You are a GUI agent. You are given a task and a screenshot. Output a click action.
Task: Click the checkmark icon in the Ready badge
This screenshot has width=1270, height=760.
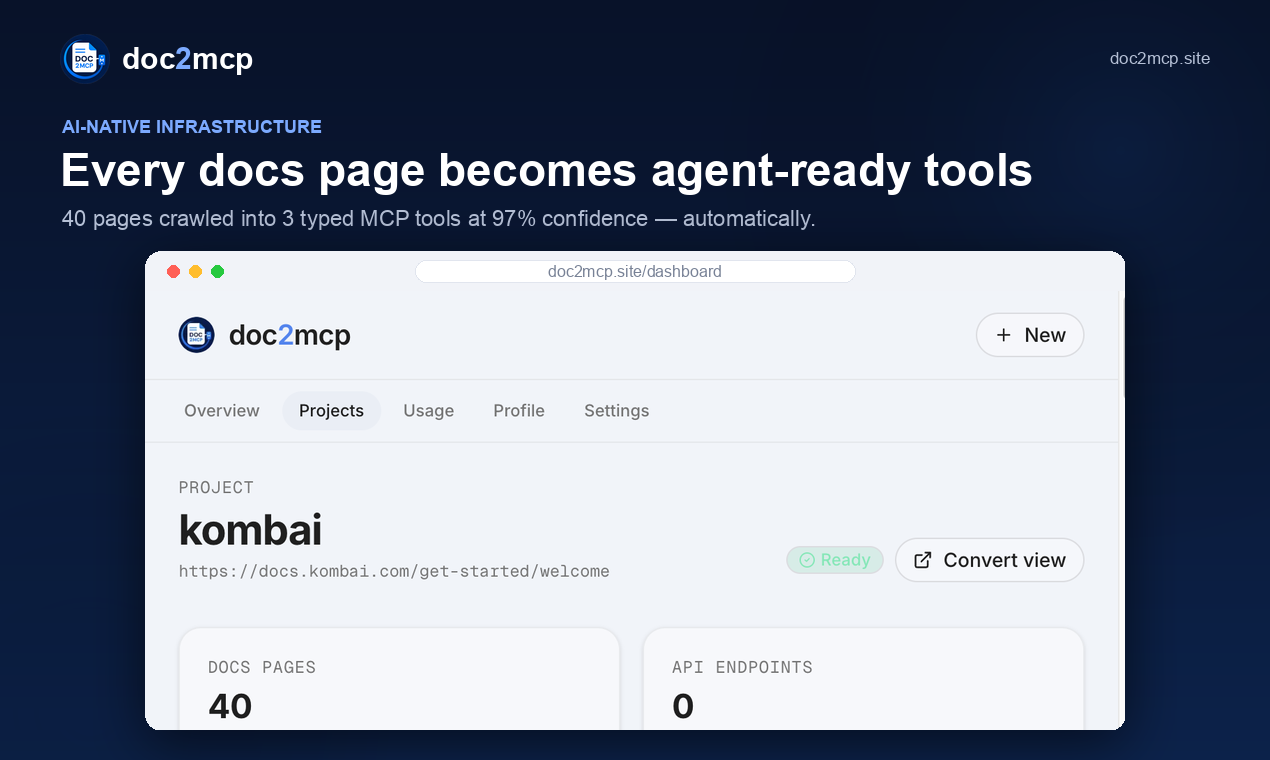807,560
